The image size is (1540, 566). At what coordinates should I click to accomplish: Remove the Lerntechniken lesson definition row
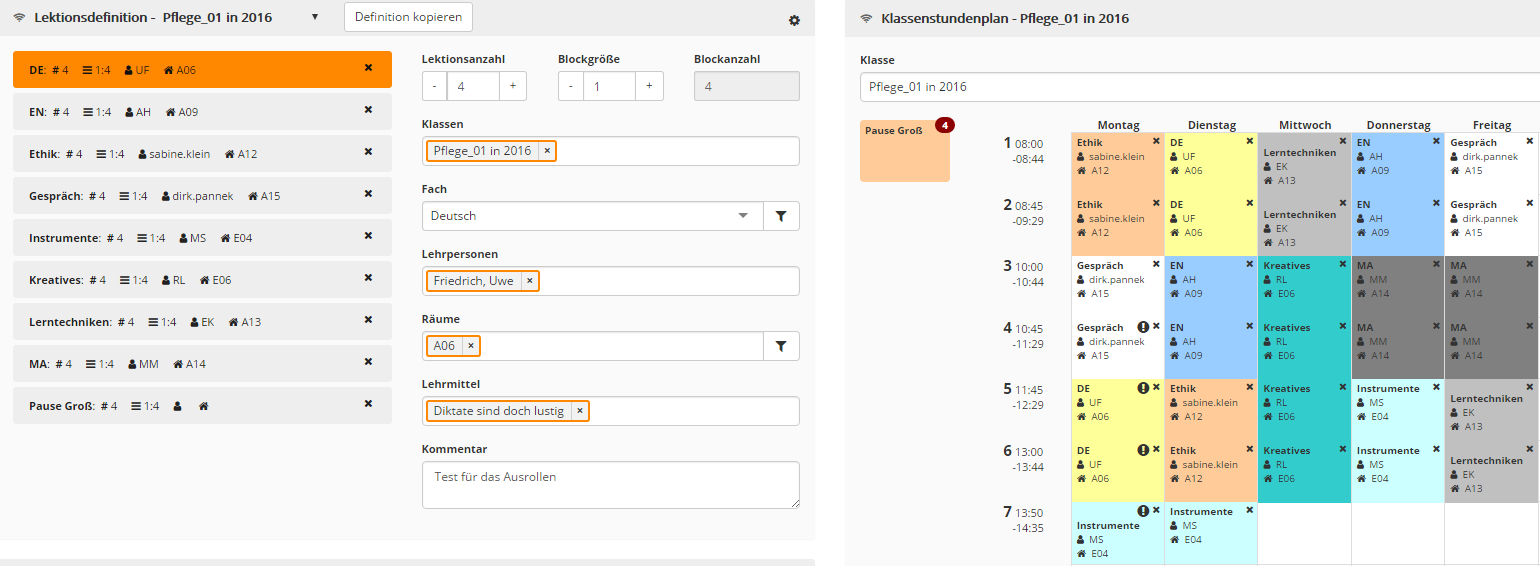tap(368, 320)
